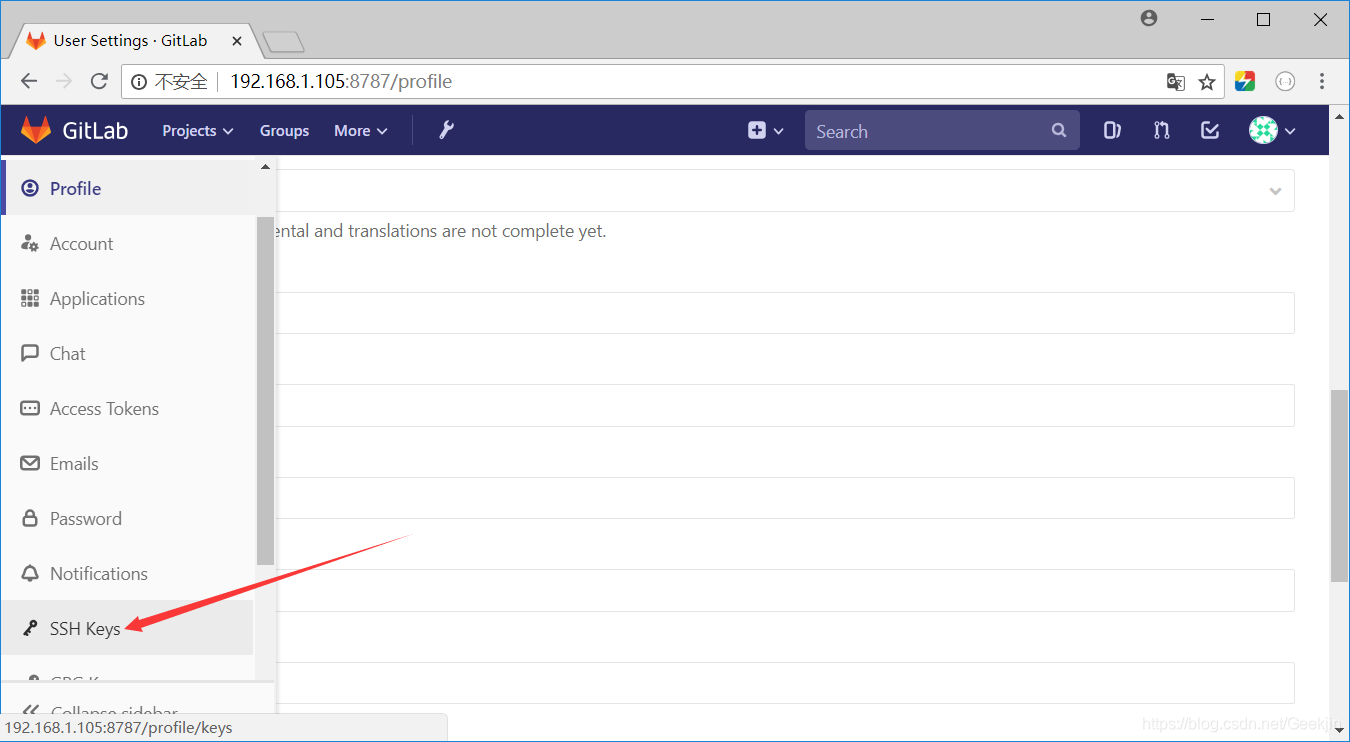Click the browser back arrow
This screenshot has width=1350, height=742.
29,81
